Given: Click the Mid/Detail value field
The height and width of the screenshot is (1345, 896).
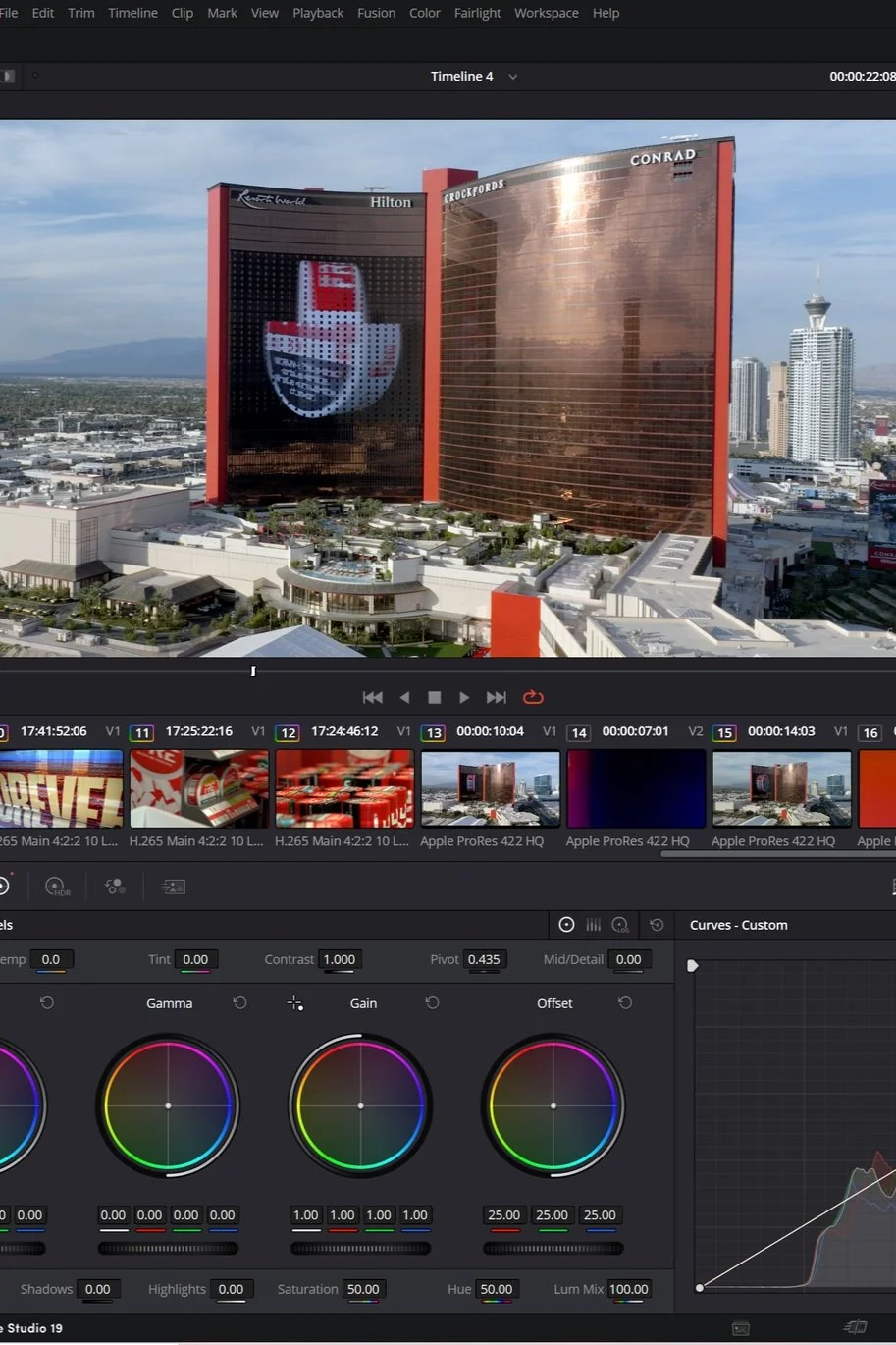Looking at the screenshot, I should point(629,959).
